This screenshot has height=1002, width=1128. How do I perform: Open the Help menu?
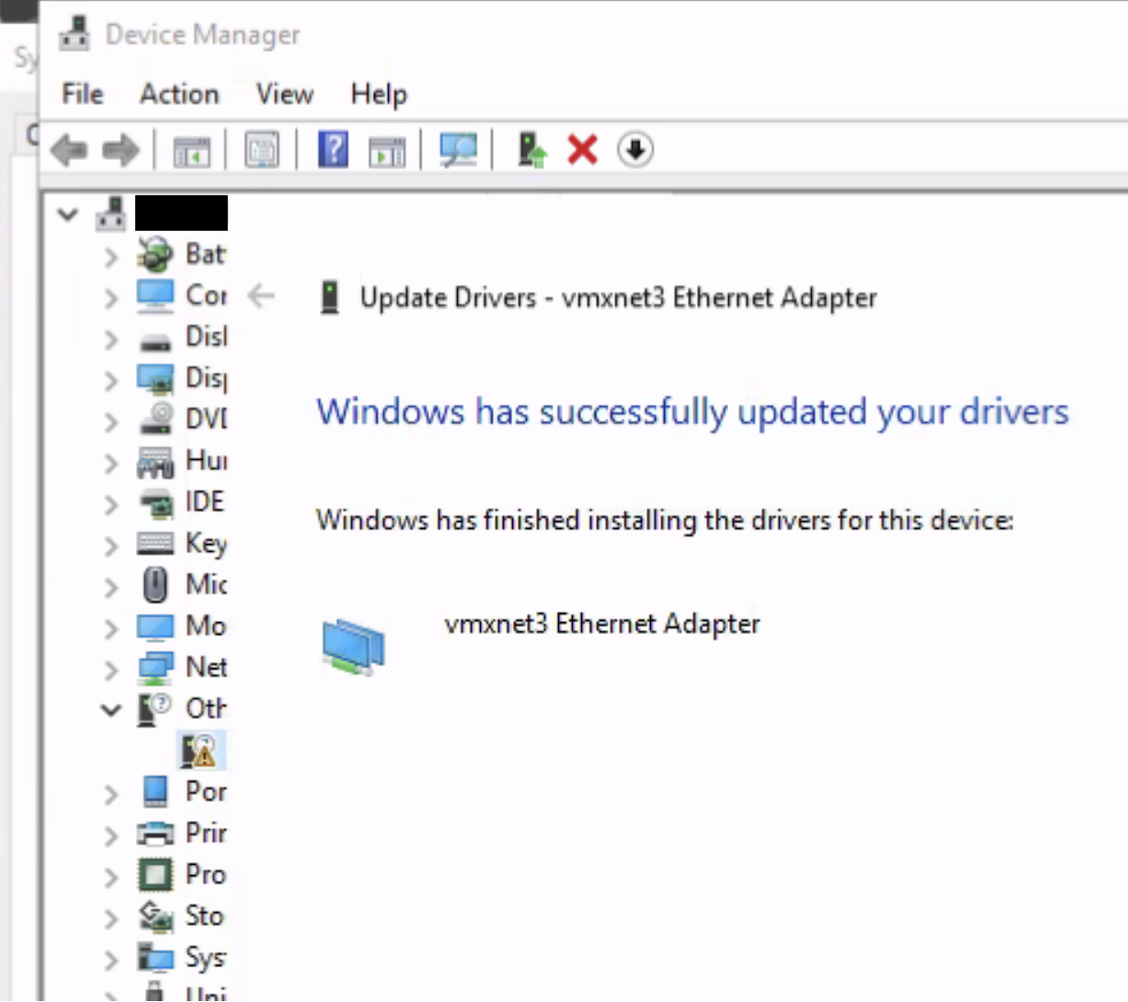tap(379, 94)
